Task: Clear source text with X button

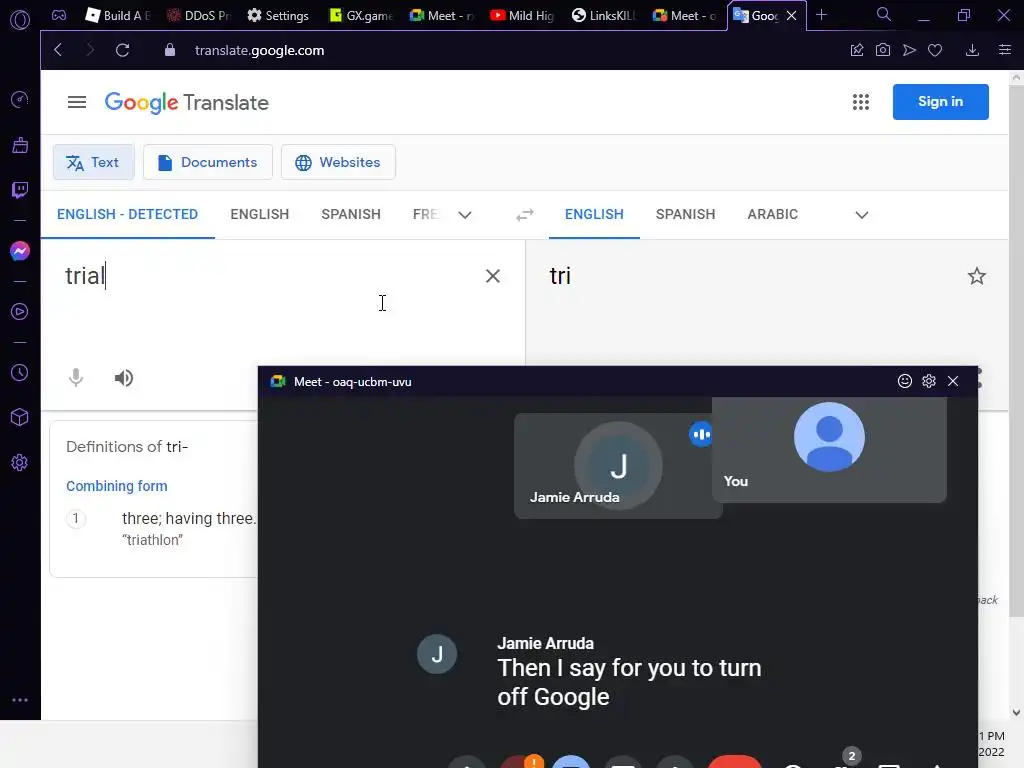Action: [493, 276]
